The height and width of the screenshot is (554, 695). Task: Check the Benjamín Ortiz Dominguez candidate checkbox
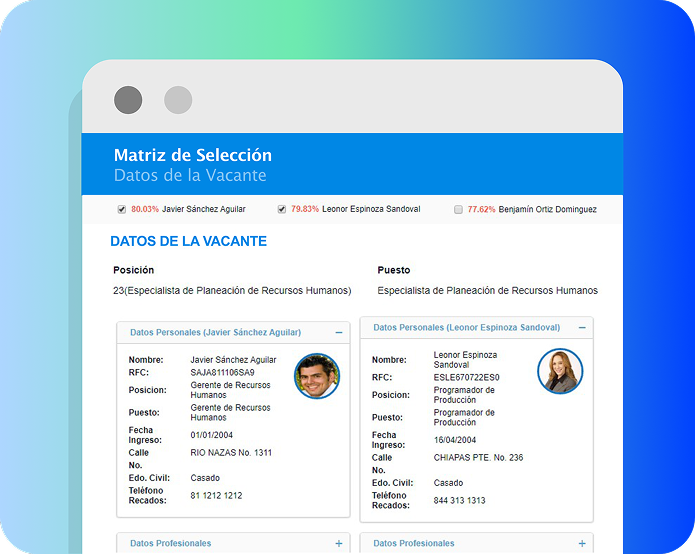[458, 210]
